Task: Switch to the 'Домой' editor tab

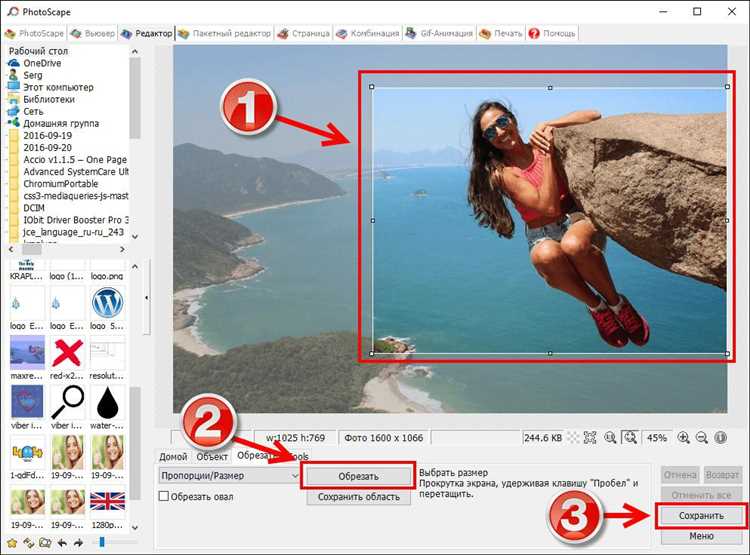Action: point(173,456)
